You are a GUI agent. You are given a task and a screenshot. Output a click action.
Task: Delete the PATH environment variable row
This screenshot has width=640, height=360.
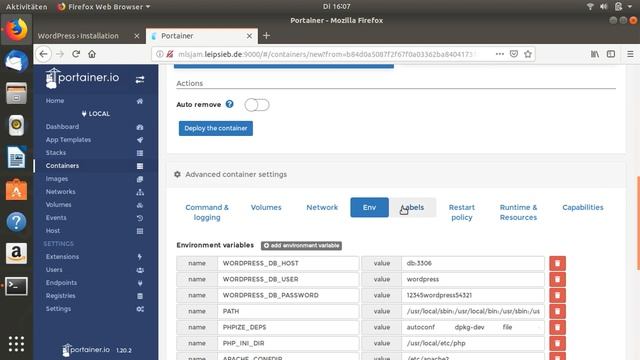(557, 311)
